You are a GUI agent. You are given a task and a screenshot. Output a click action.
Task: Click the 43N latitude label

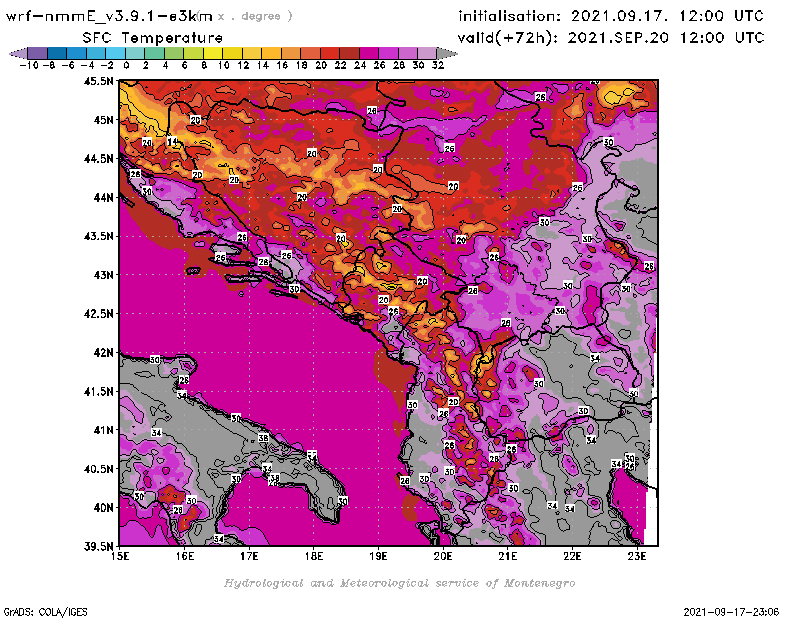[103, 275]
